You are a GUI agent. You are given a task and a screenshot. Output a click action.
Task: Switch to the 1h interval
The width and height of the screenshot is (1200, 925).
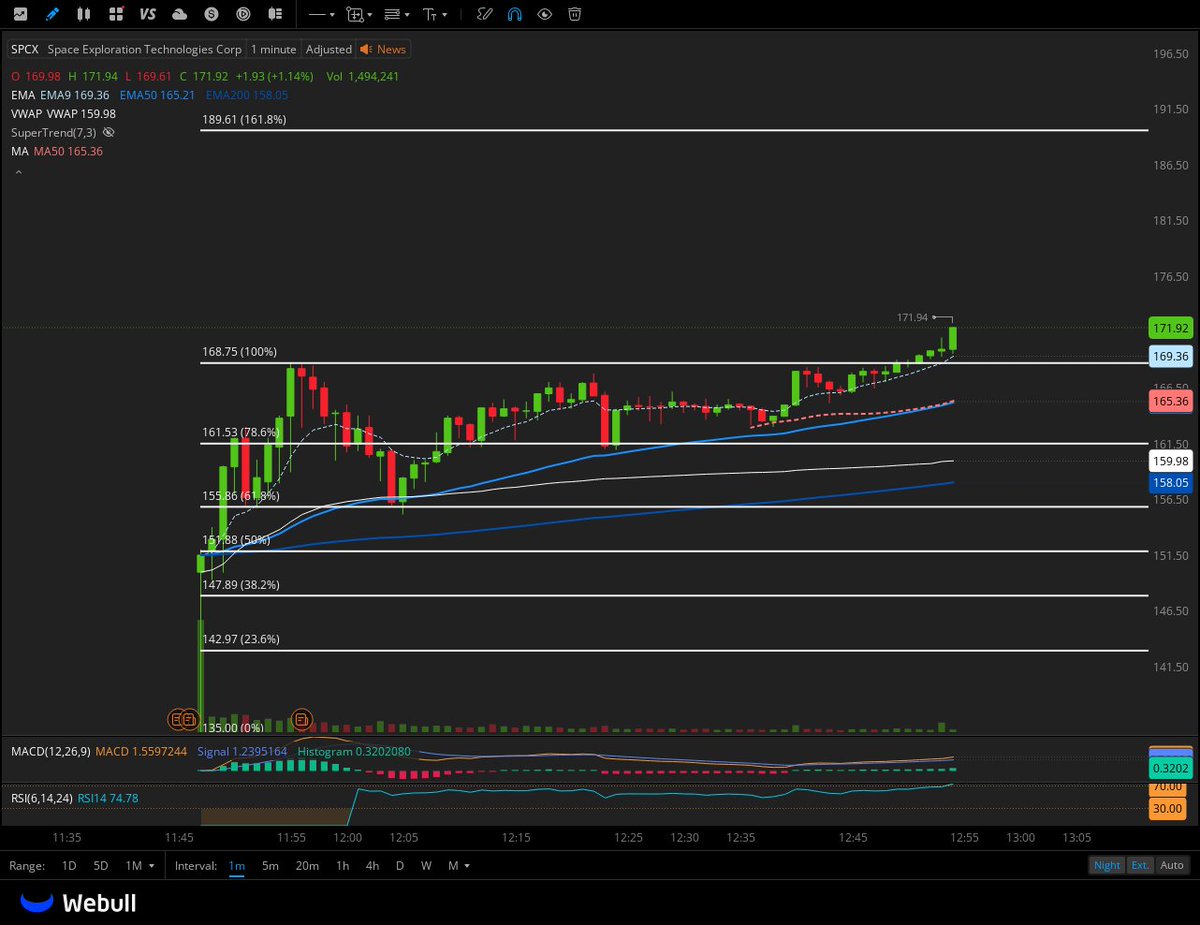click(x=342, y=865)
